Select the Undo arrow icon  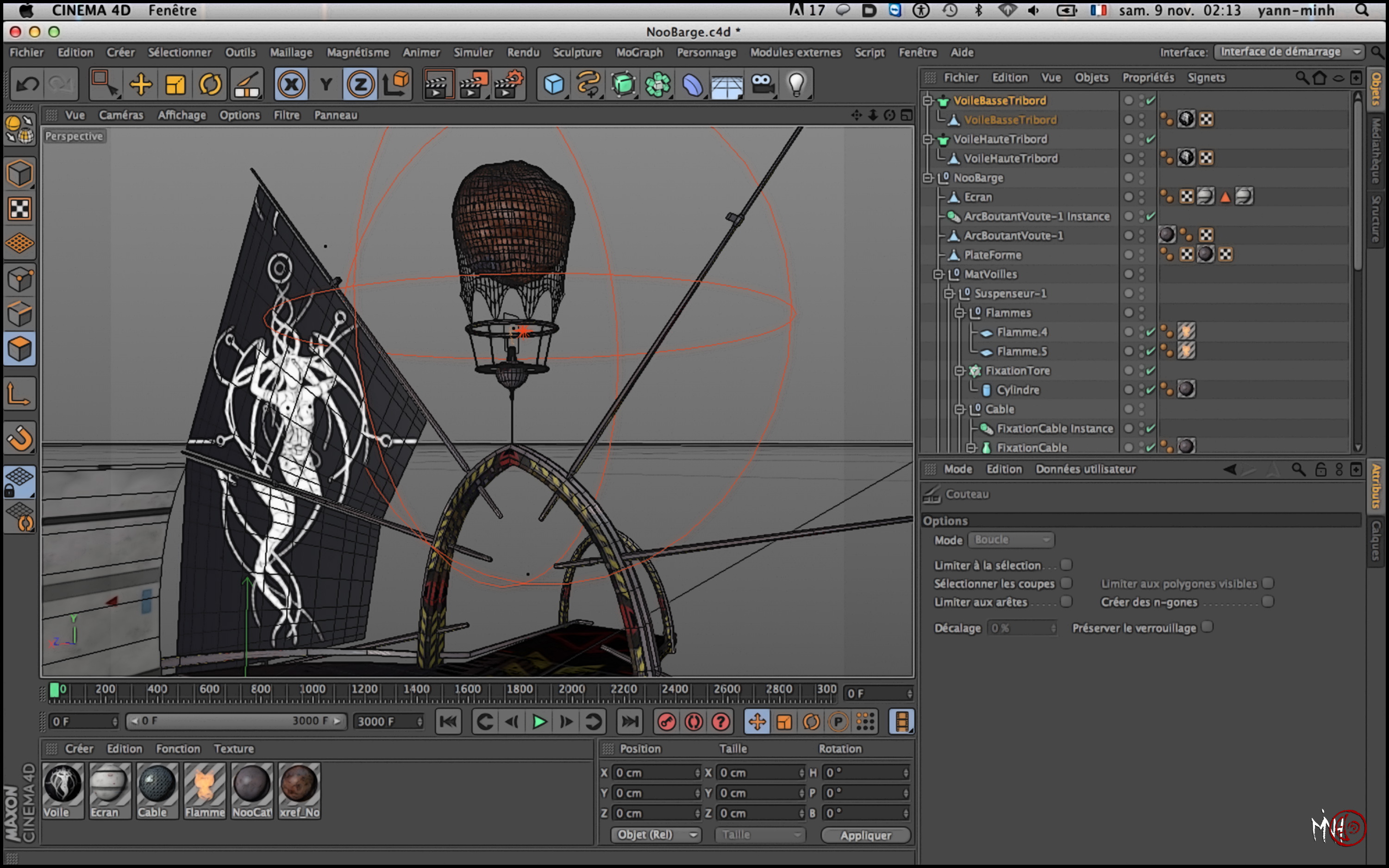click(27, 85)
